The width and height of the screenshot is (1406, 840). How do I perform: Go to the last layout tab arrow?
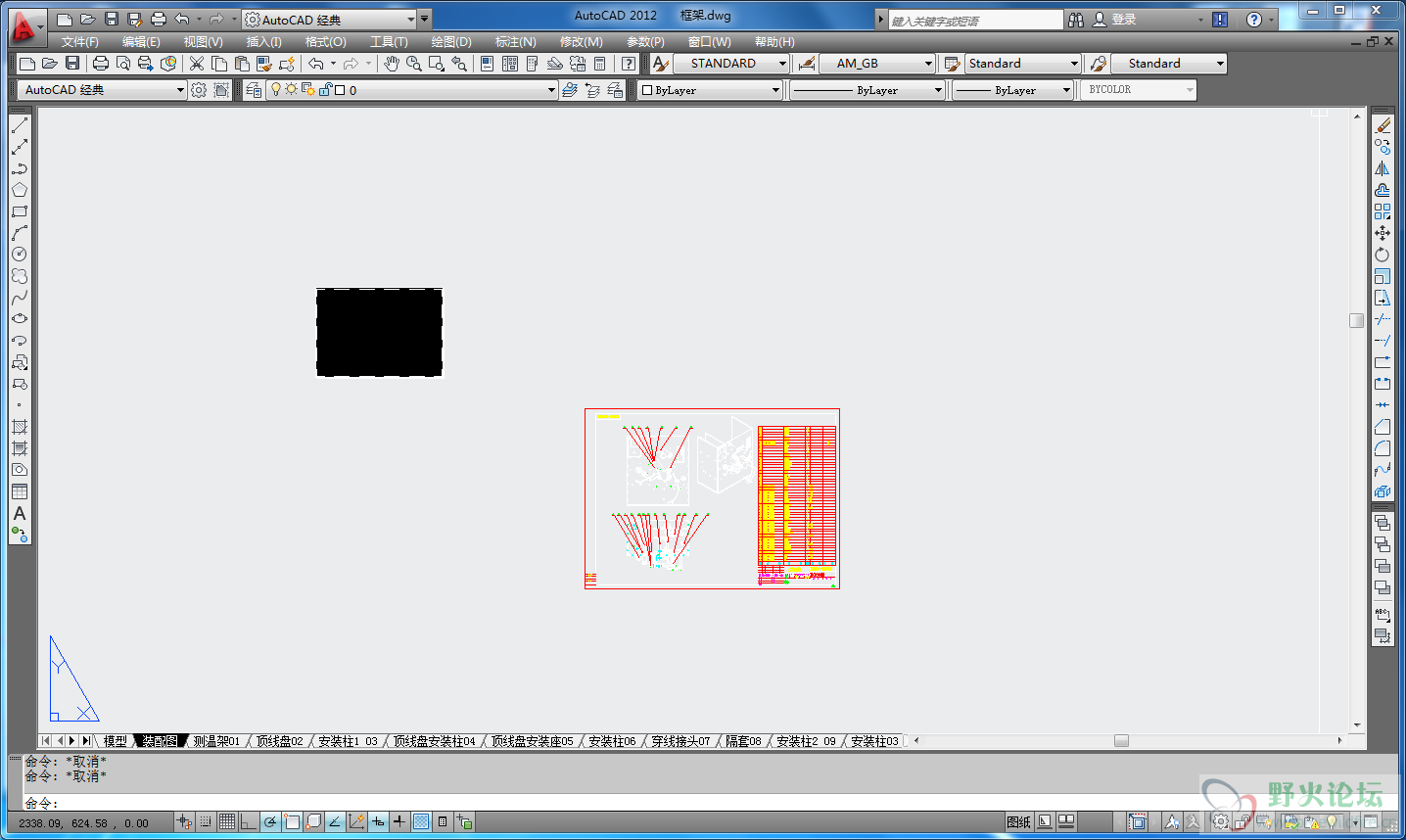(86, 741)
